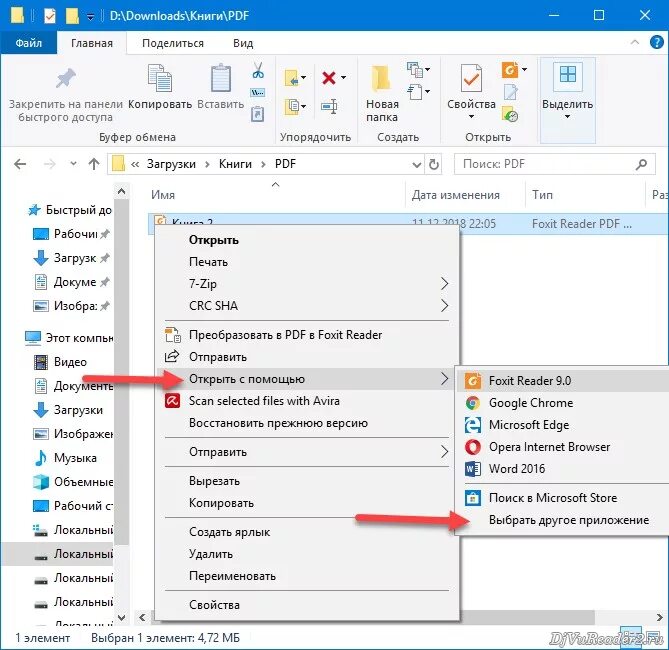Click the Поиск: PDF search field
The height and width of the screenshot is (650, 669).
coord(555,164)
